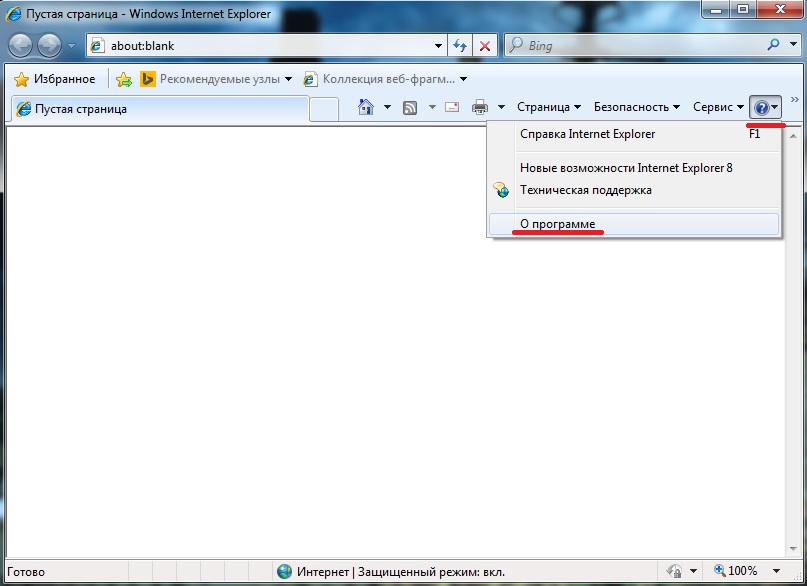Screen dimensions: 807x586
Task: Close the Help menu via question mark button
Action: tap(765, 108)
